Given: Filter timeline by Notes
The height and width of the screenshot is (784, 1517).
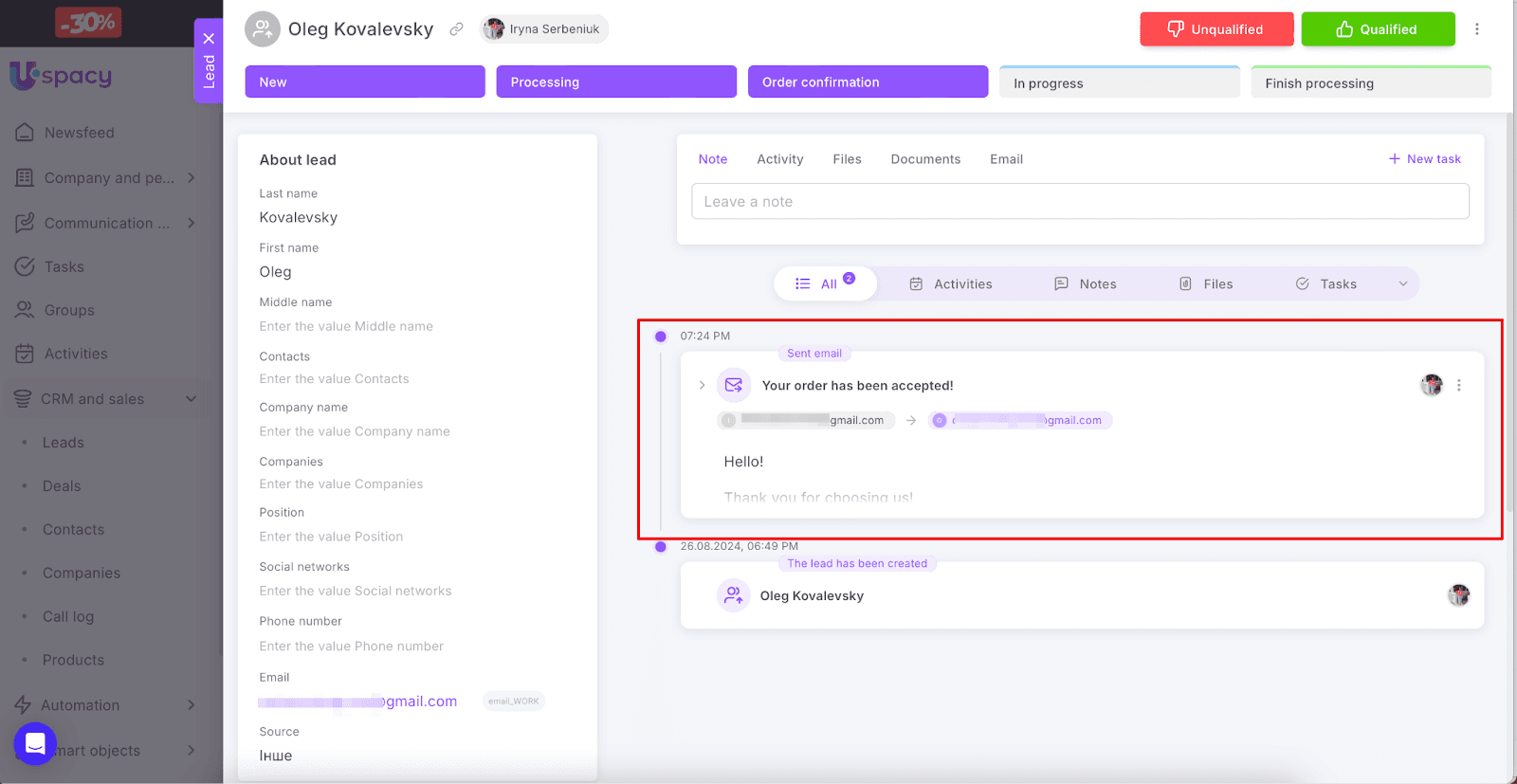Looking at the screenshot, I should click(x=1086, y=284).
